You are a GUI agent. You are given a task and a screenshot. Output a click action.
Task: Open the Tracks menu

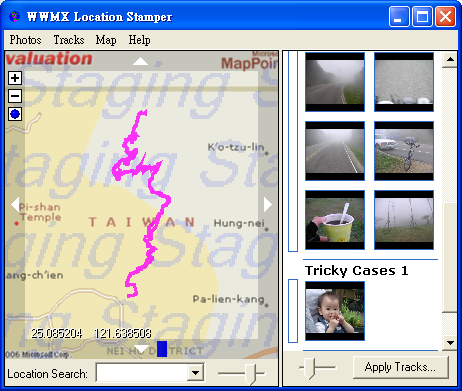[69, 40]
